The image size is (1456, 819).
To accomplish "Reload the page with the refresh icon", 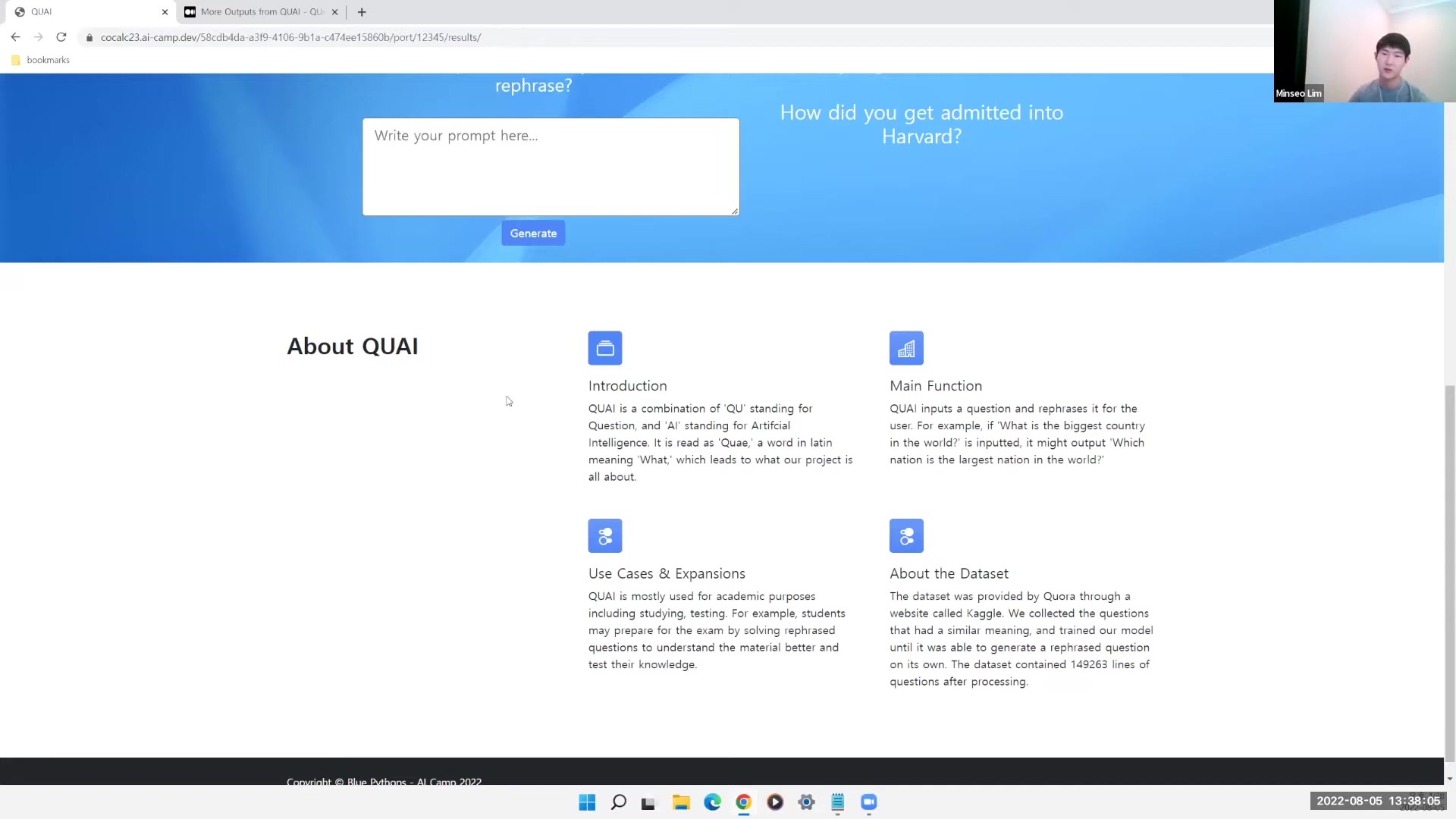I will [61, 37].
